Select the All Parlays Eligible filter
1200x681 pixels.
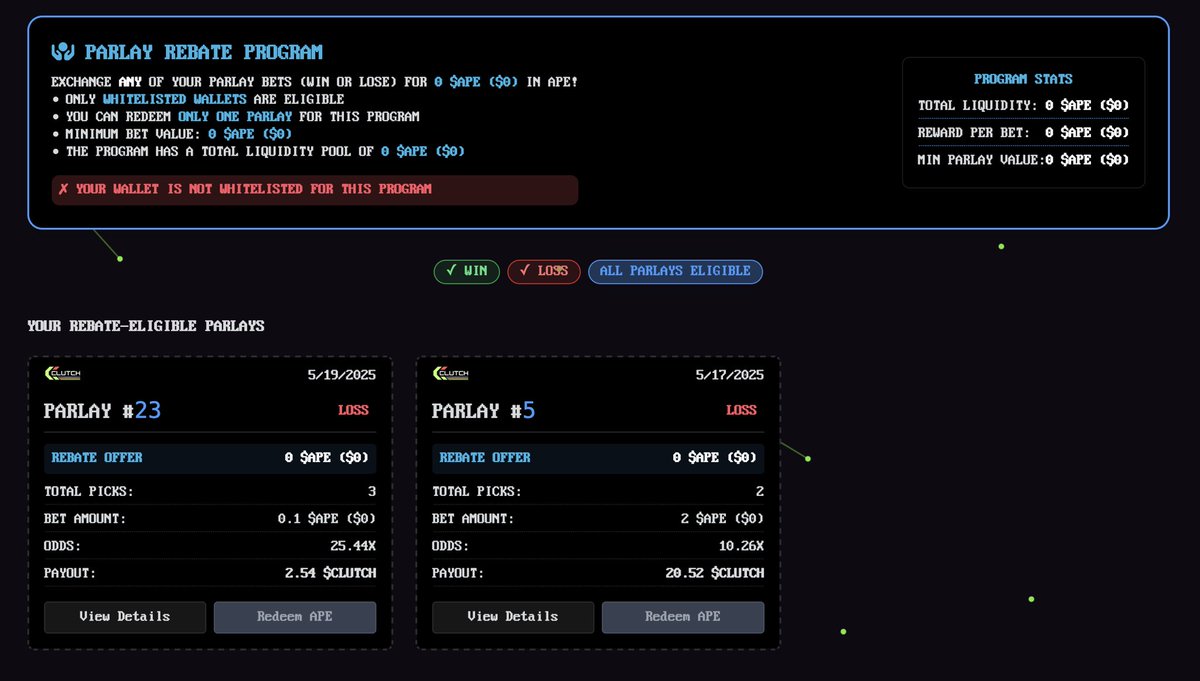coord(675,271)
